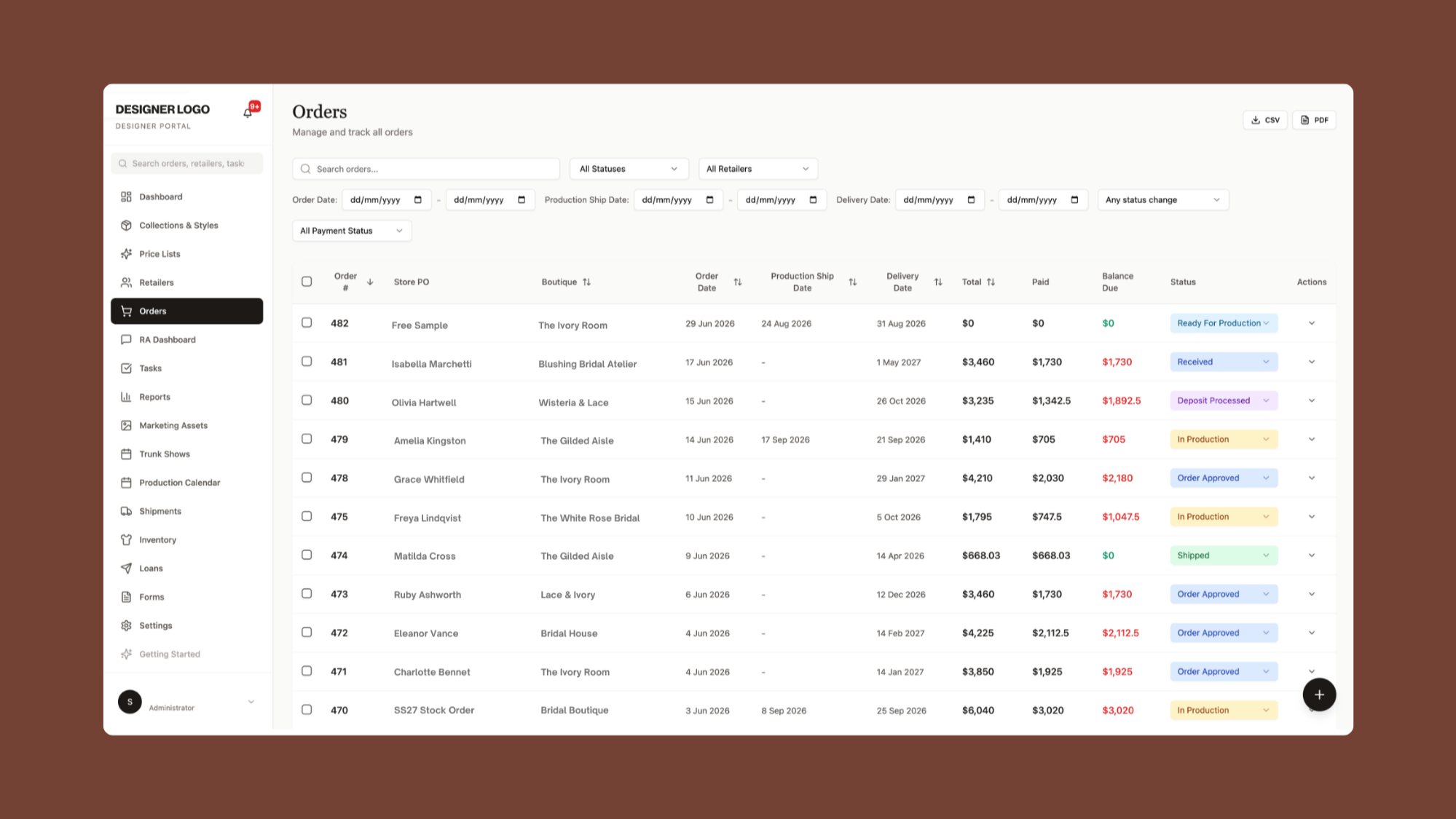The width and height of the screenshot is (1456, 819).
Task: Sort by Boutique column arrows
Action: point(586,282)
